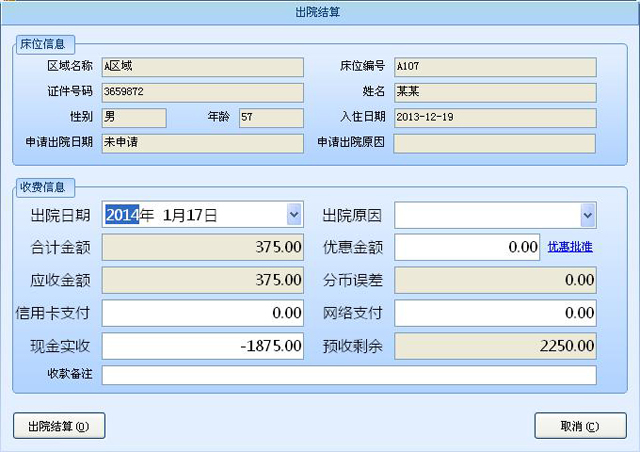Select the 网络支付 amount field
The height and width of the screenshot is (452, 640).
point(495,313)
